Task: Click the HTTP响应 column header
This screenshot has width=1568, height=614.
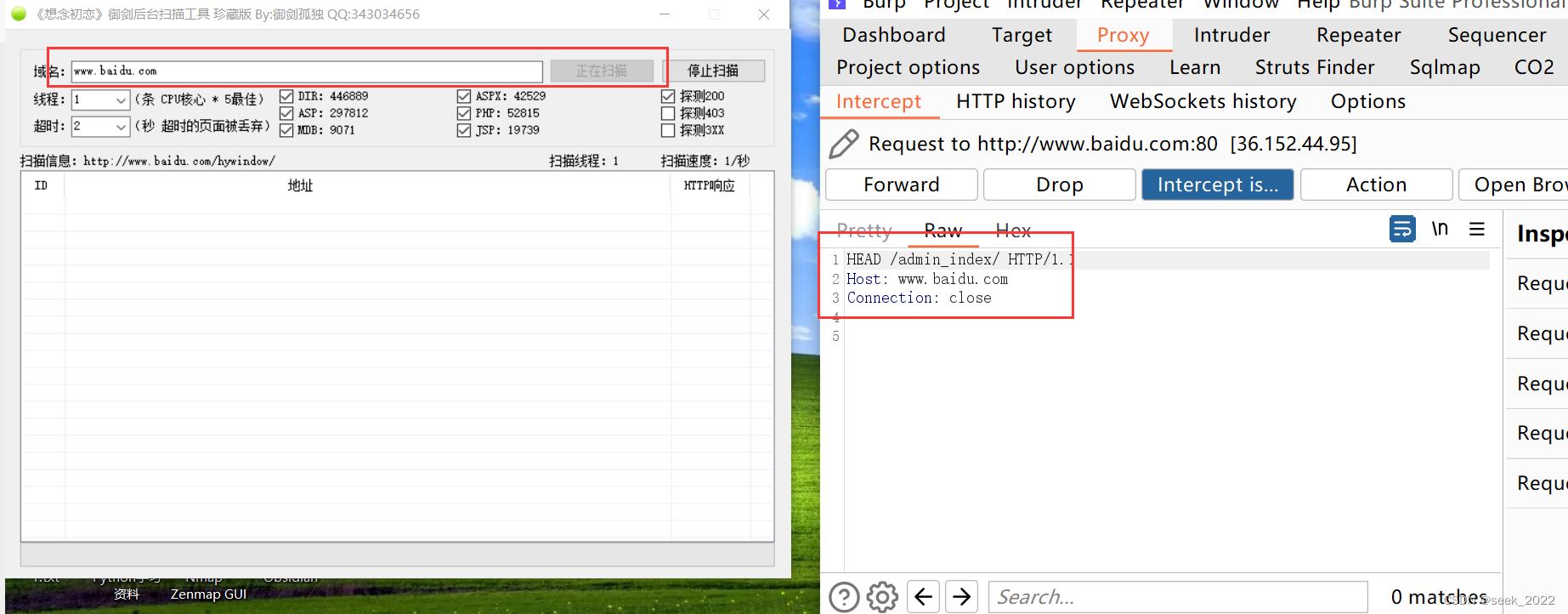Action: tap(709, 185)
